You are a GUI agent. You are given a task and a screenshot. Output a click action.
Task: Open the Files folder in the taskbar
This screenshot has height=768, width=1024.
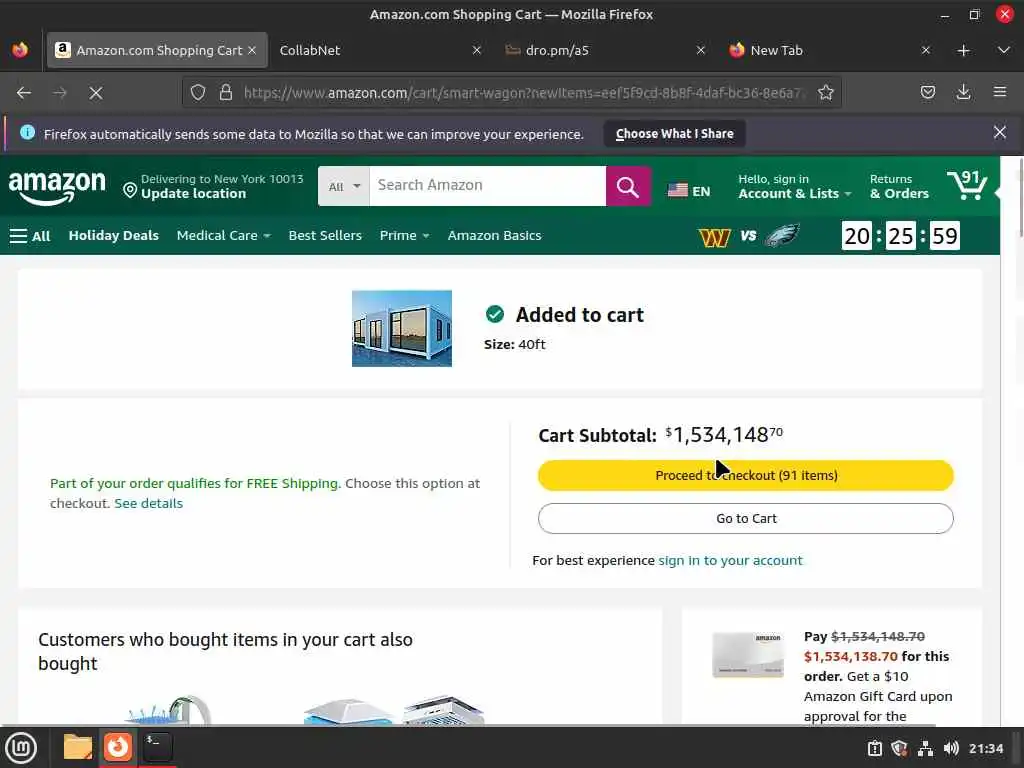78,747
